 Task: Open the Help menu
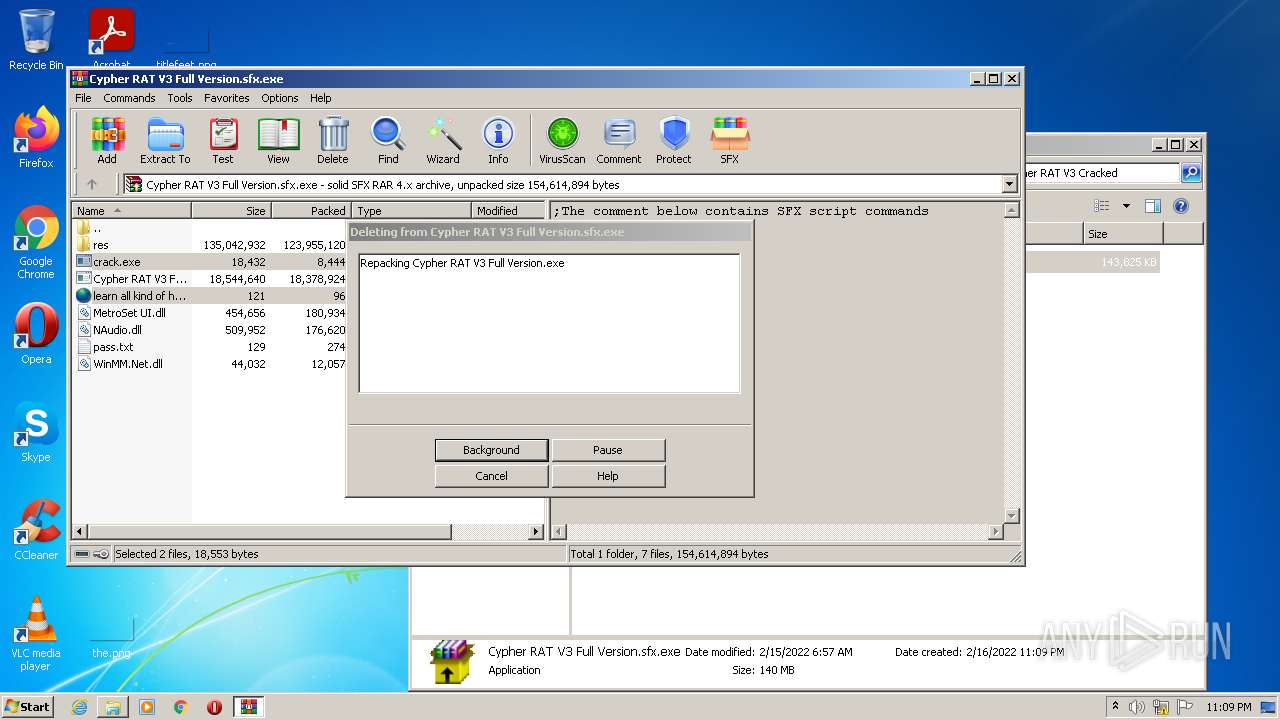point(320,98)
